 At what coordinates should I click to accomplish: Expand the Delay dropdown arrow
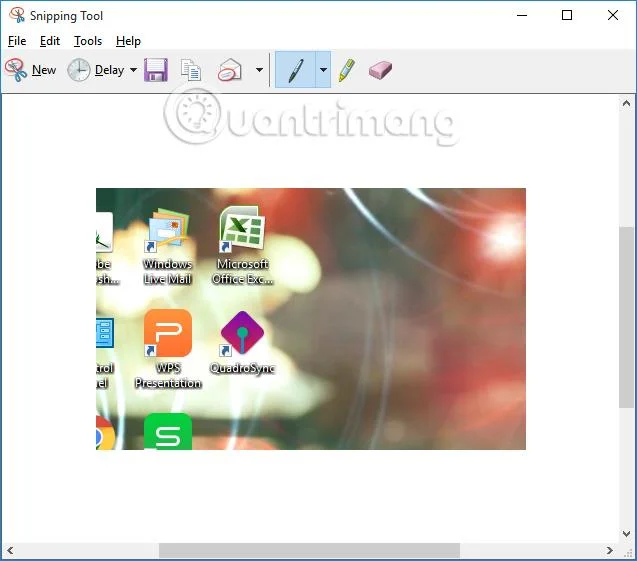pos(133,70)
